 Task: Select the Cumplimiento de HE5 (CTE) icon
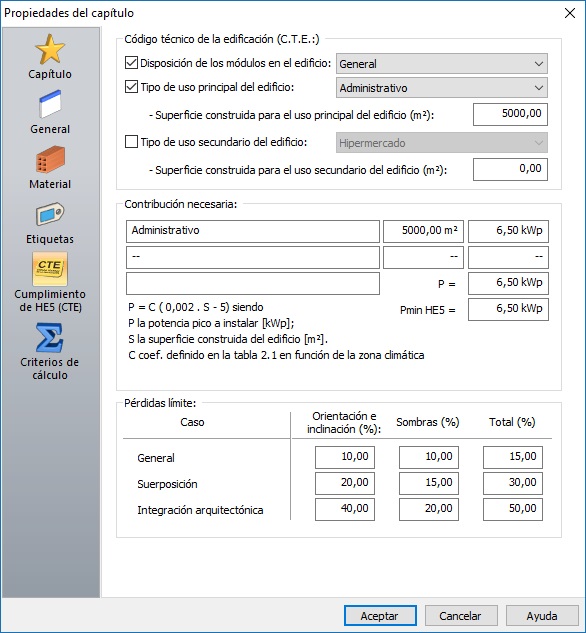[50, 269]
